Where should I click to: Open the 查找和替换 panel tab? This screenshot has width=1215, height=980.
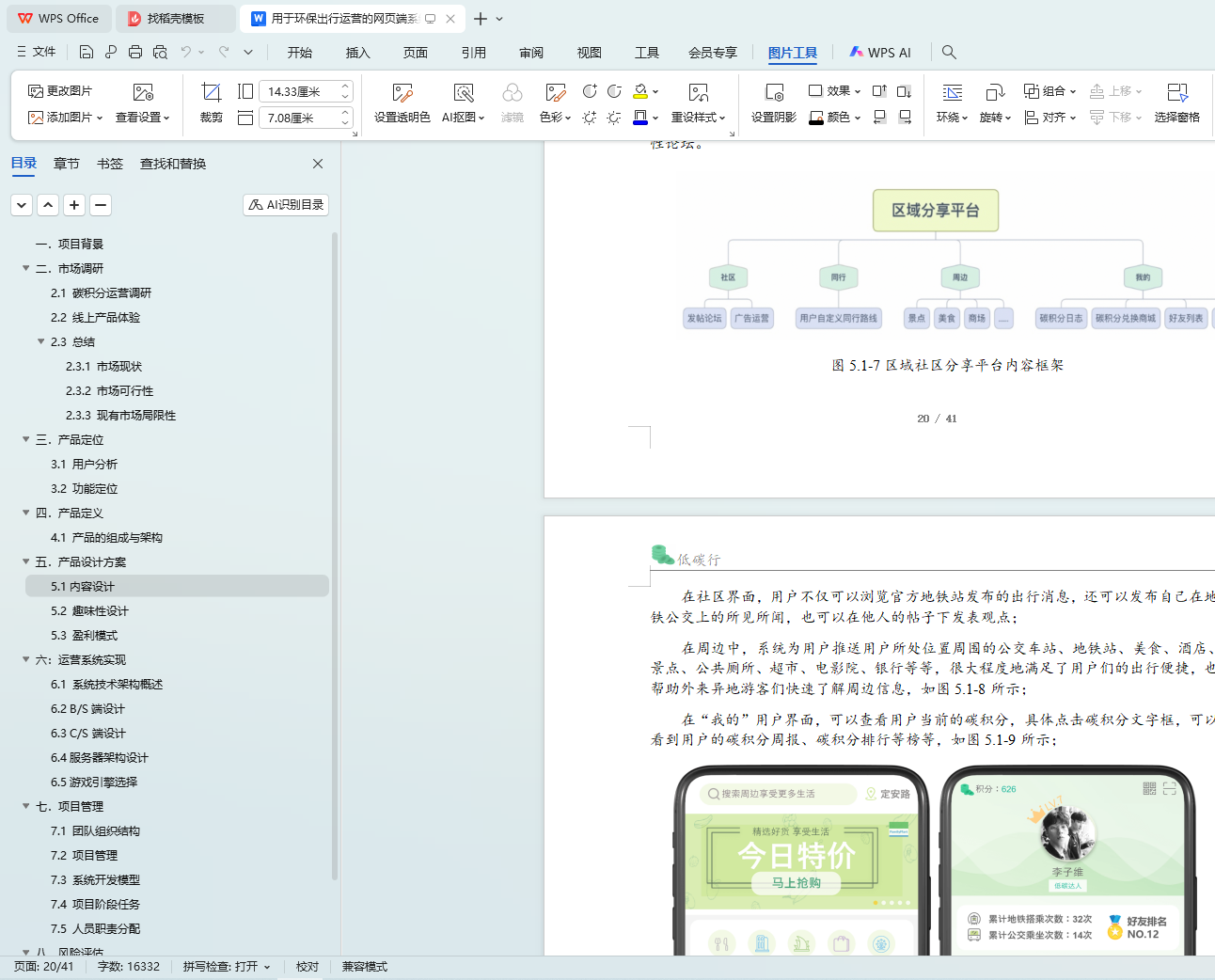[173, 164]
